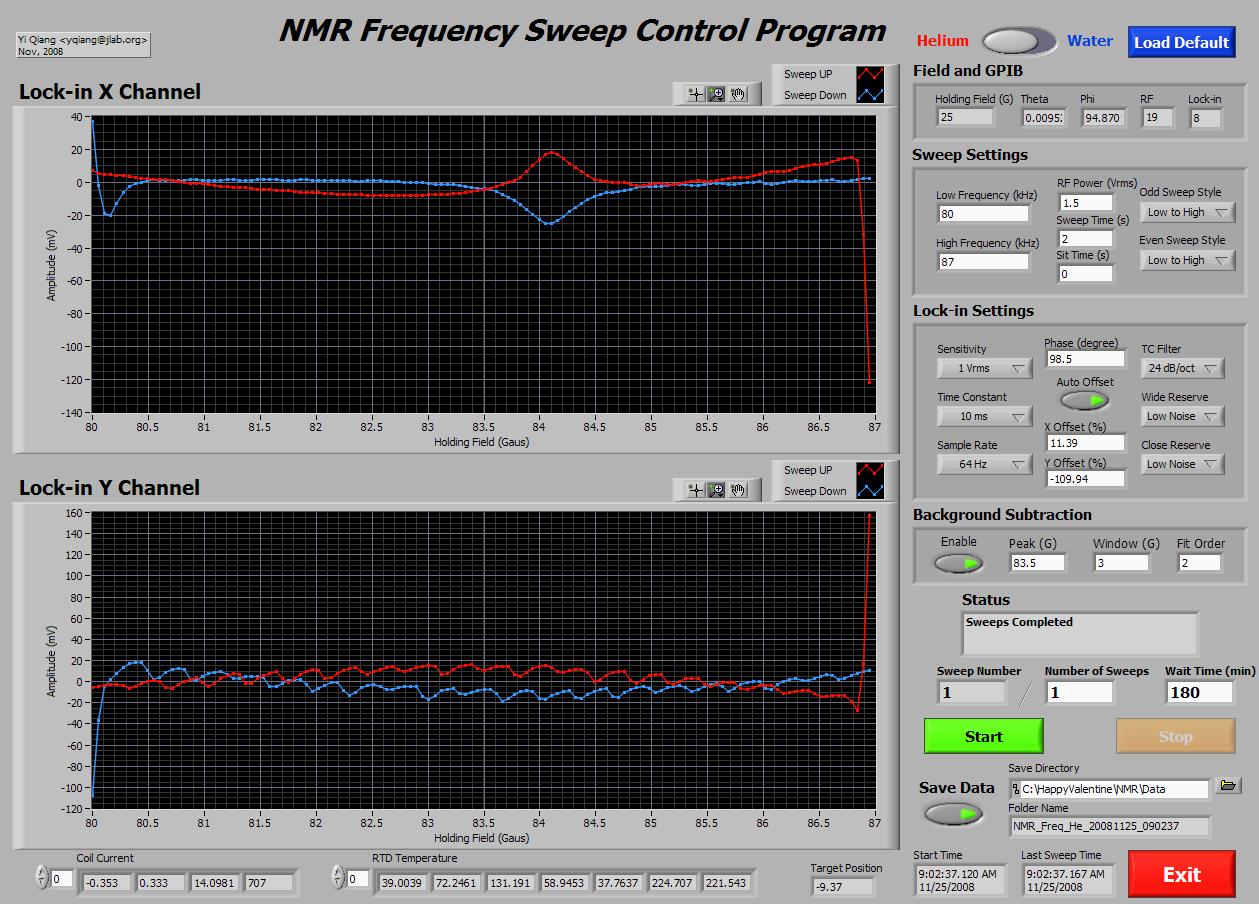The image size is (1259, 904).
Task: Click Y Offset (%) input field
Action: coord(1085,478)
